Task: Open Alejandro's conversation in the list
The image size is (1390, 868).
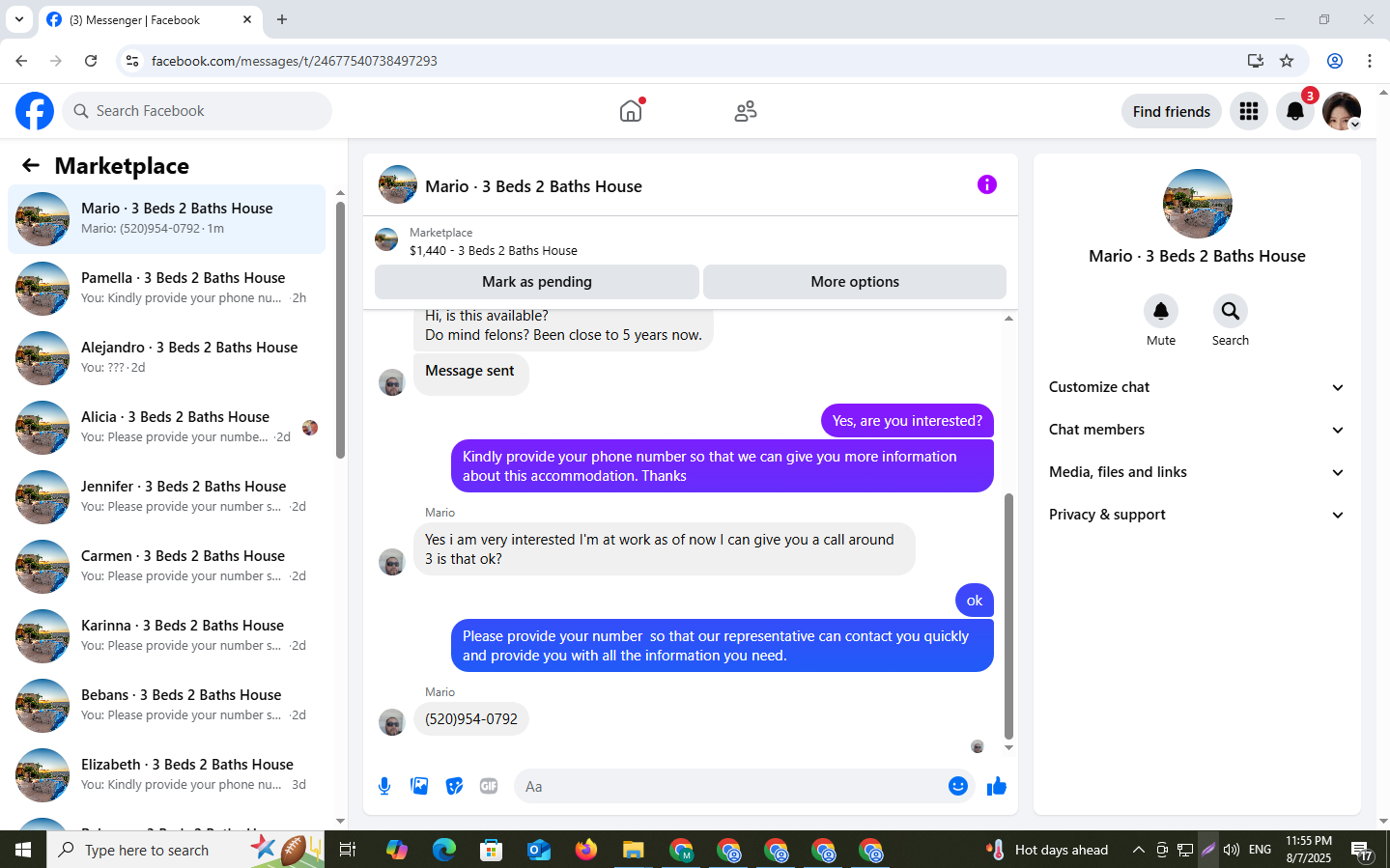Action: [166, 358]
